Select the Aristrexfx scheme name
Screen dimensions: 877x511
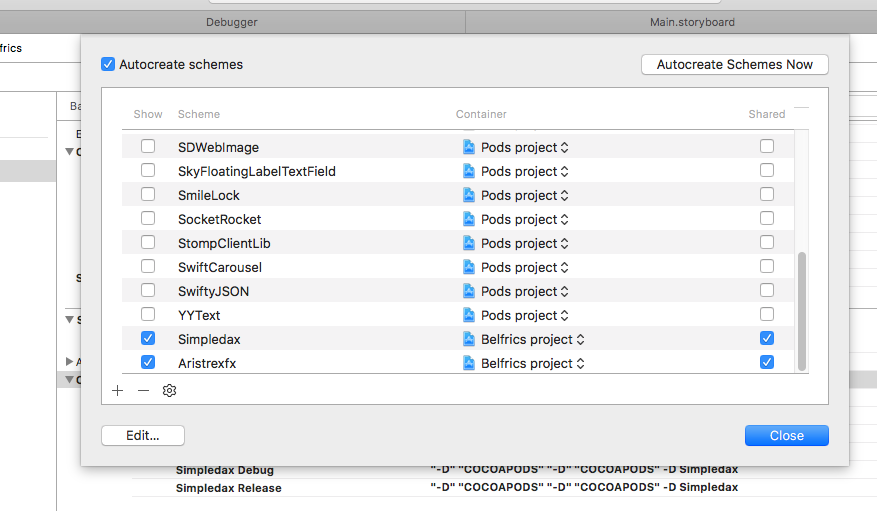[207, 363]
